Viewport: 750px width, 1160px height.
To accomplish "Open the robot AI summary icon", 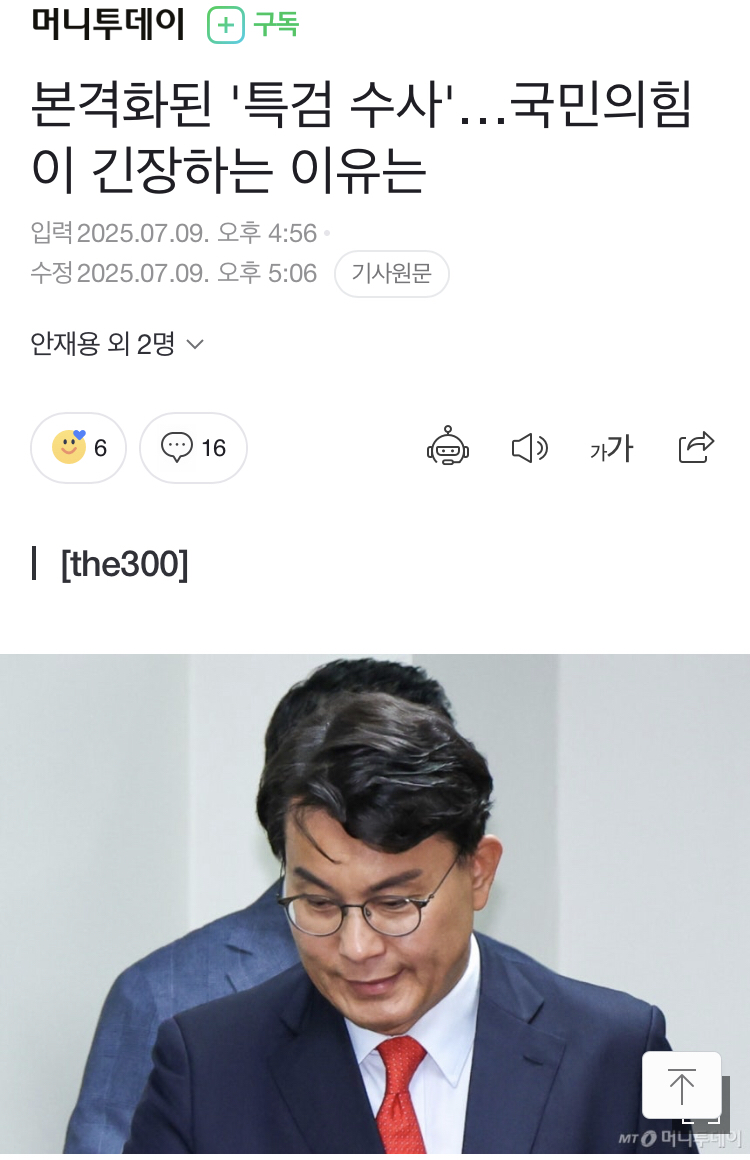I will (447, 446).
